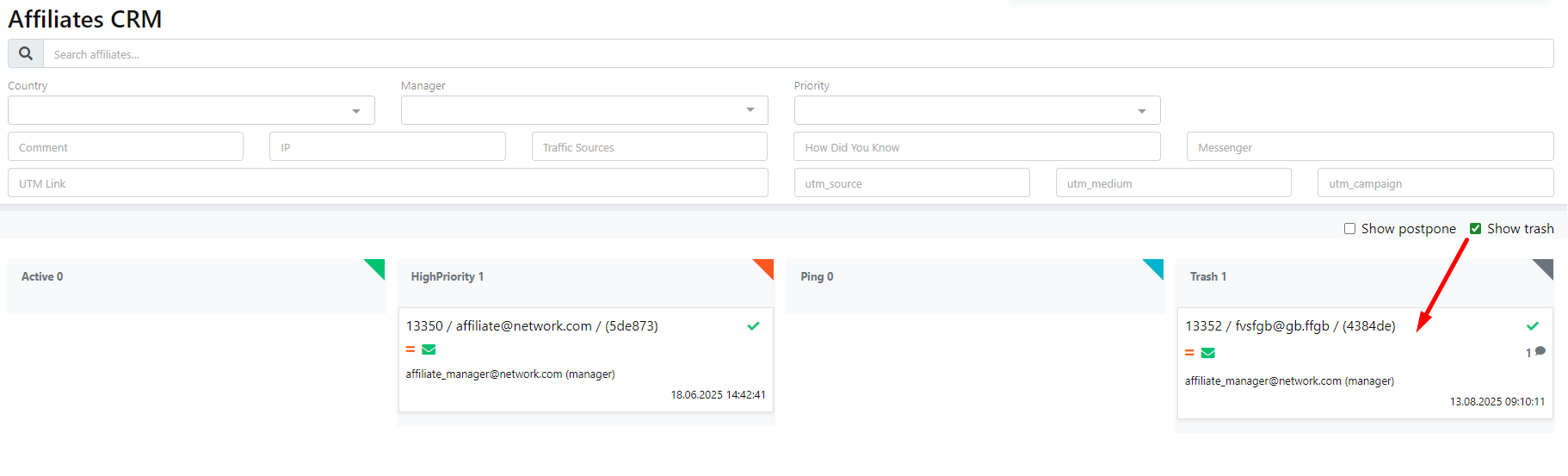Viewport: 1568px width, 476px height.
Task: Focus the Search affiliates text field
Action: [798, 54]
